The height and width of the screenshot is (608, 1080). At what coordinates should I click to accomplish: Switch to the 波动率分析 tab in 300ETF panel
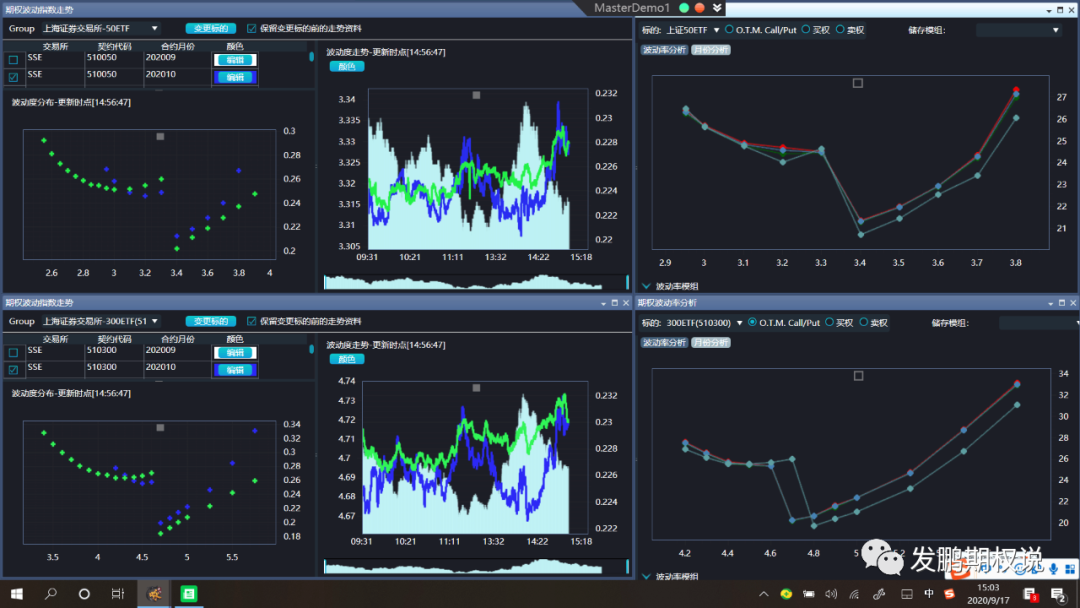(x=664, y=342)
